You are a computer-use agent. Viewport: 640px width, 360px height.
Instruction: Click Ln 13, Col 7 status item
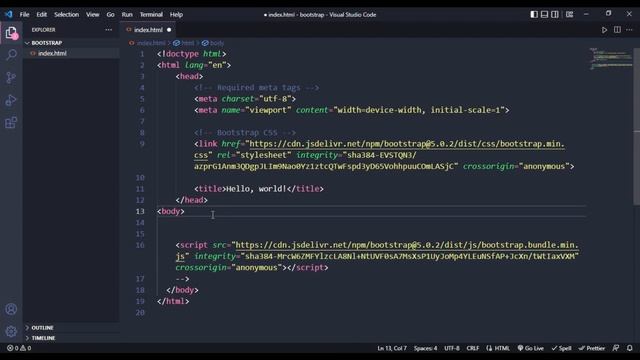tap(392, 348)
